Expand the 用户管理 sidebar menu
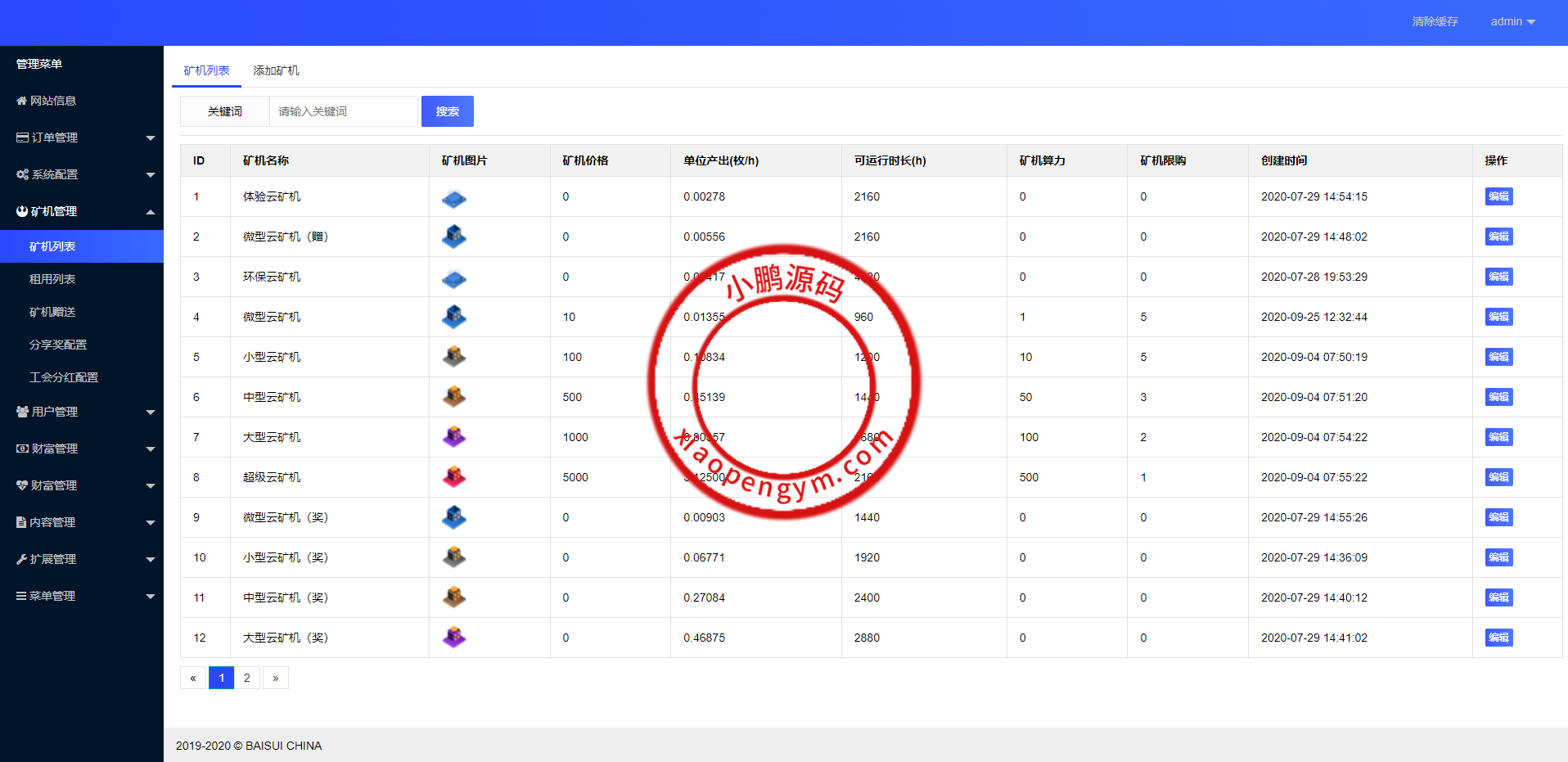Viewport: 1568px width, 762px height. click(x=82, y=412)
